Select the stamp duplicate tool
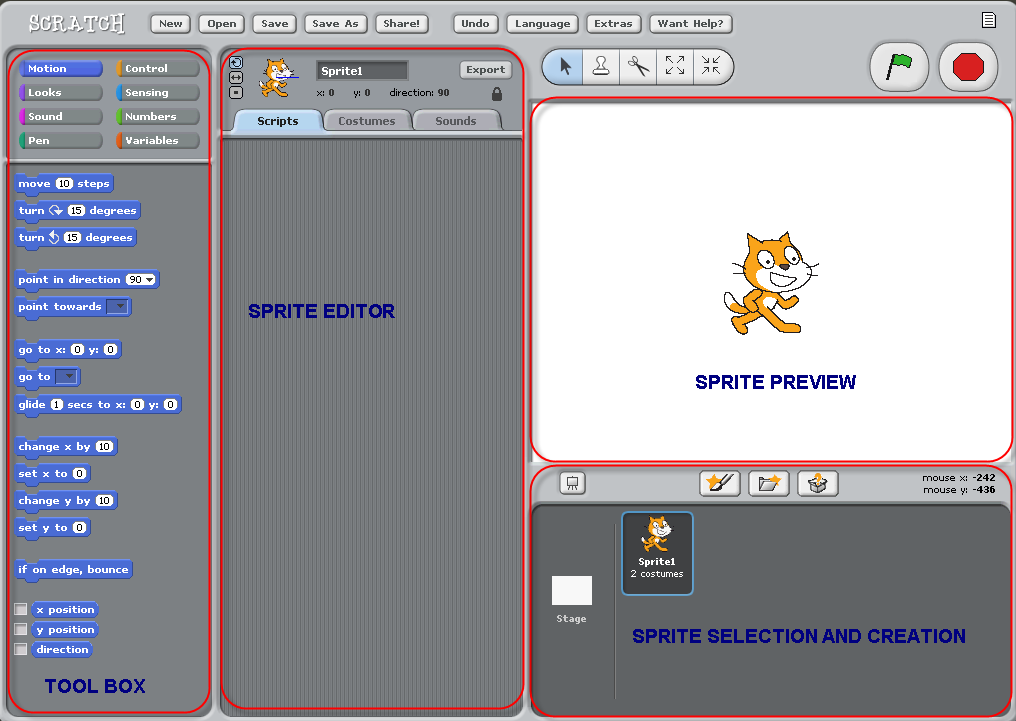 601,66
